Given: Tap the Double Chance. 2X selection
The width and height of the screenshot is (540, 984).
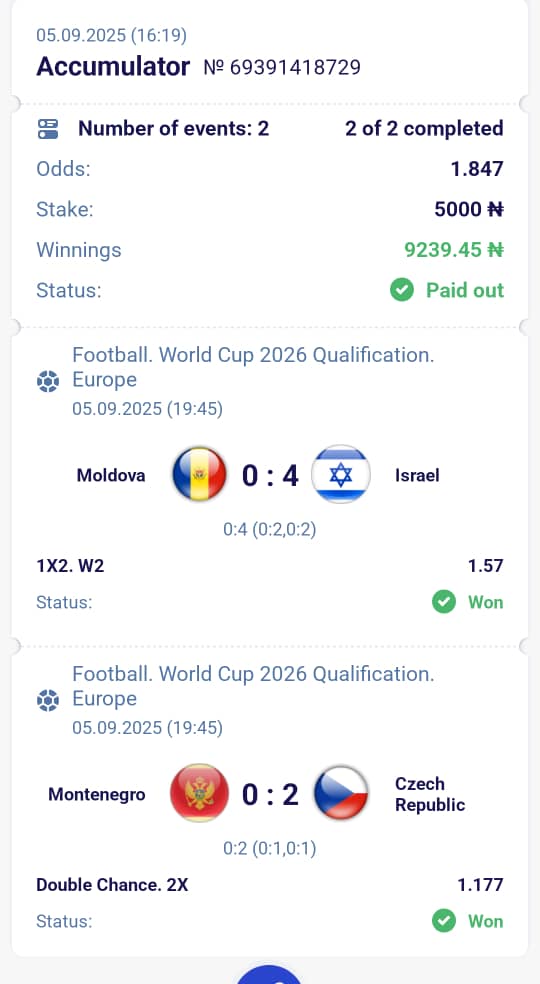Looking at the screenshot, I should tap(112, 885).
